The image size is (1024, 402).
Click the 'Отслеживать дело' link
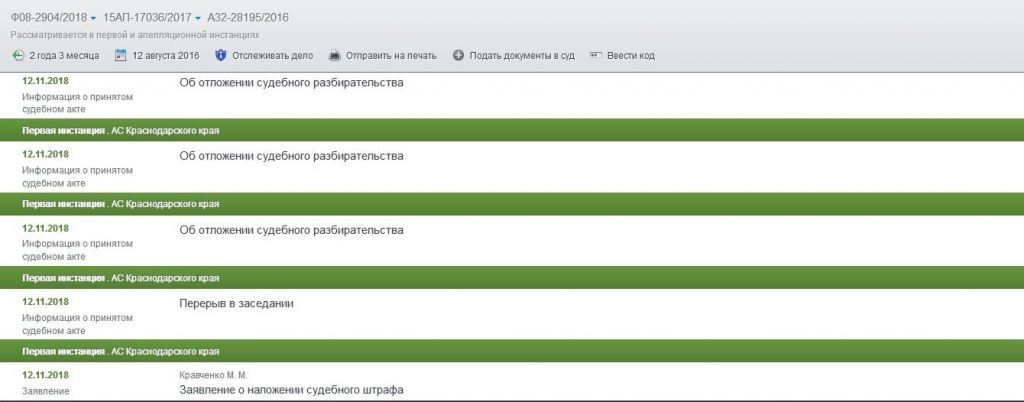[272, 55]
